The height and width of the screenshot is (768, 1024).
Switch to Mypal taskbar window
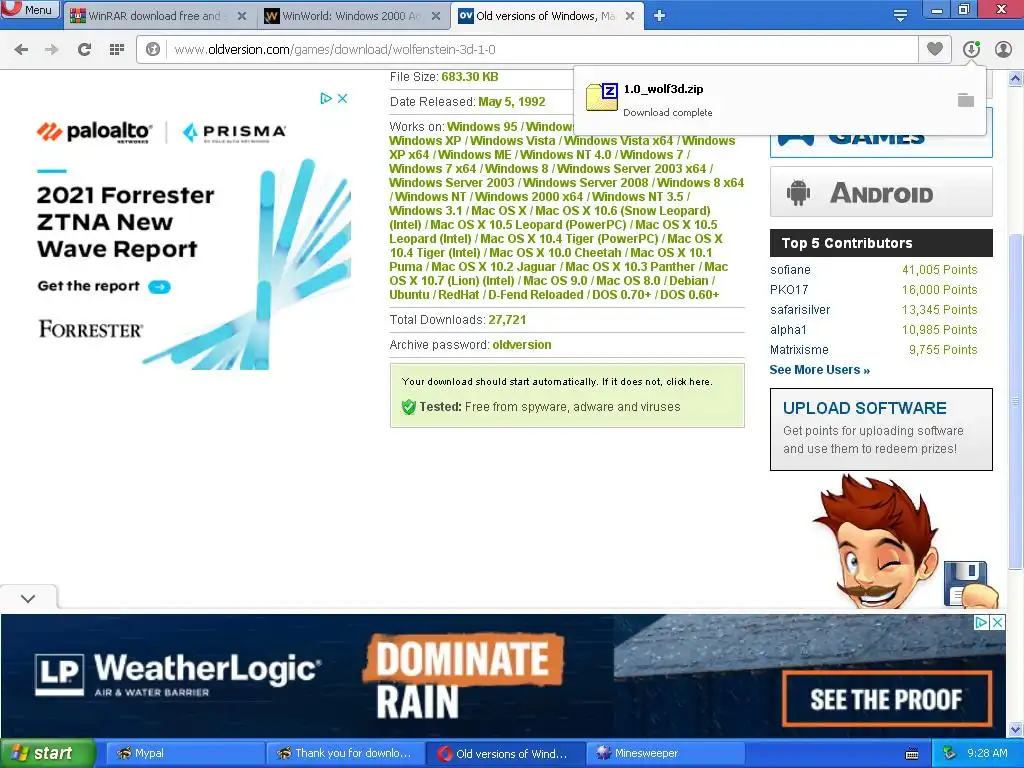[x=184, y=753]
